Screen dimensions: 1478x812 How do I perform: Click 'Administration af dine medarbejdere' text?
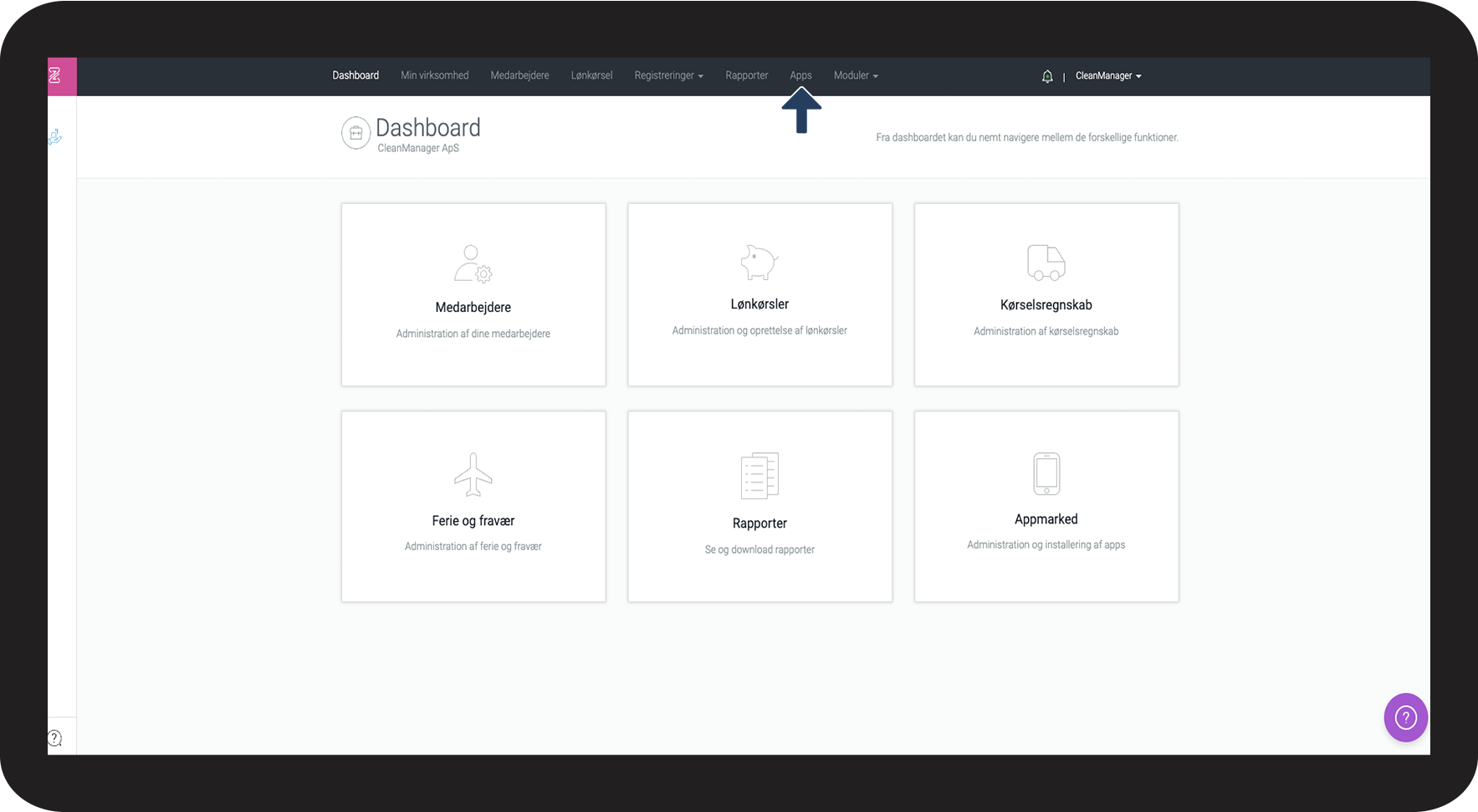tap(473, 334)
